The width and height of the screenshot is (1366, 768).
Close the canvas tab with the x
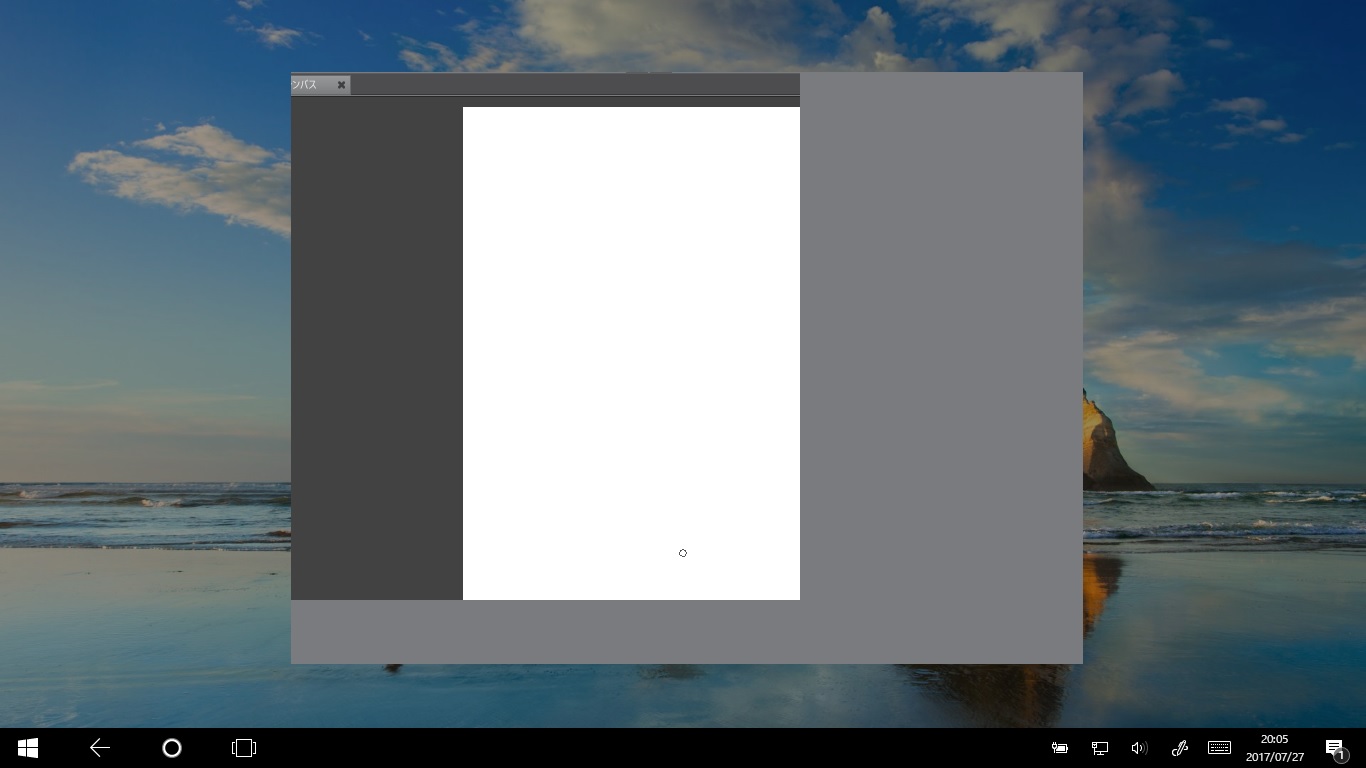tap(341, 85)
